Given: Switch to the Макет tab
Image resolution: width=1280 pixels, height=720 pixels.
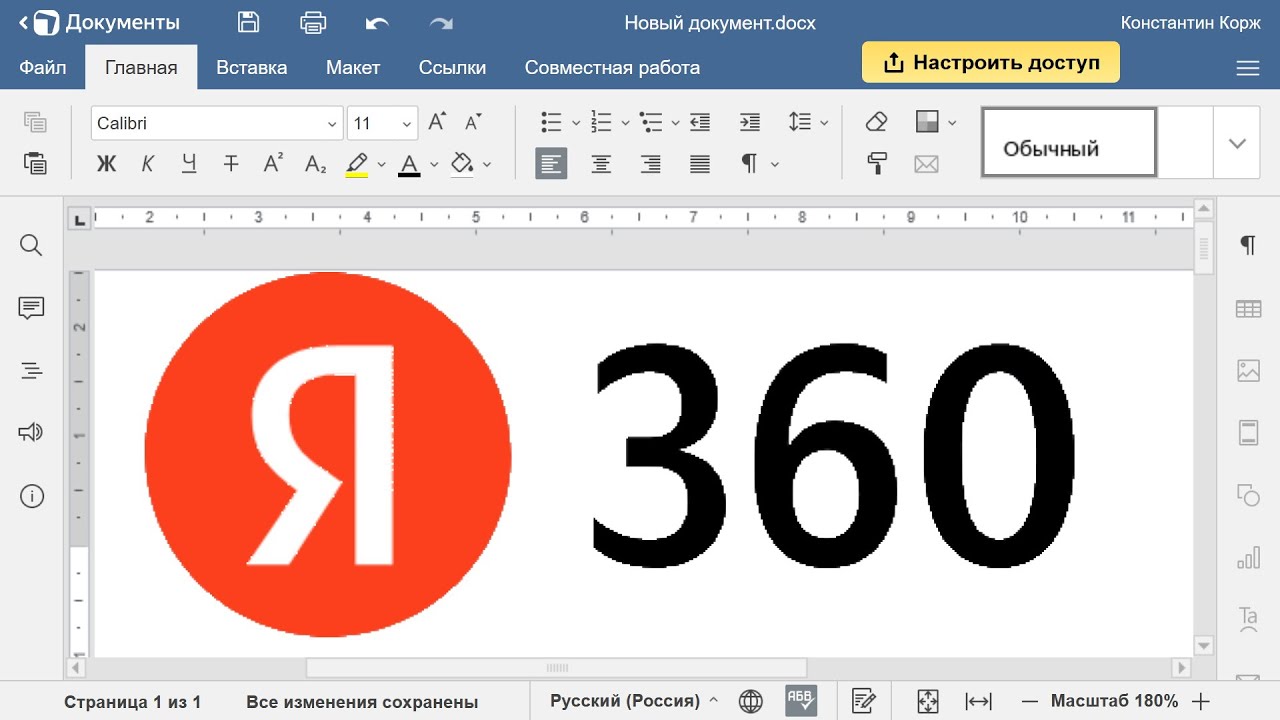Looking at the screenshot, I should [353, 67].
